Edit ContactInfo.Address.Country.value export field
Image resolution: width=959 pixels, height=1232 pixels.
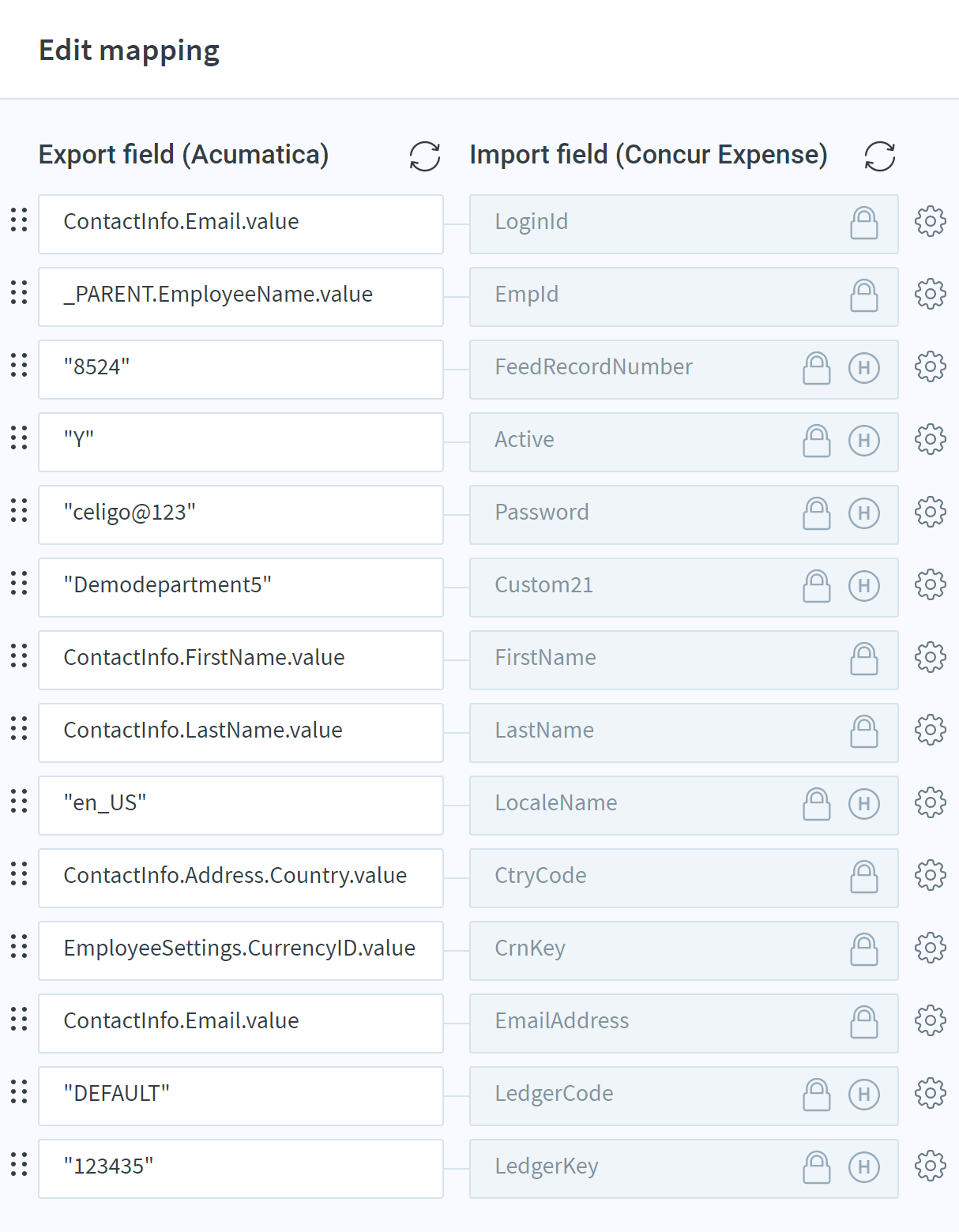pos(241,878)
